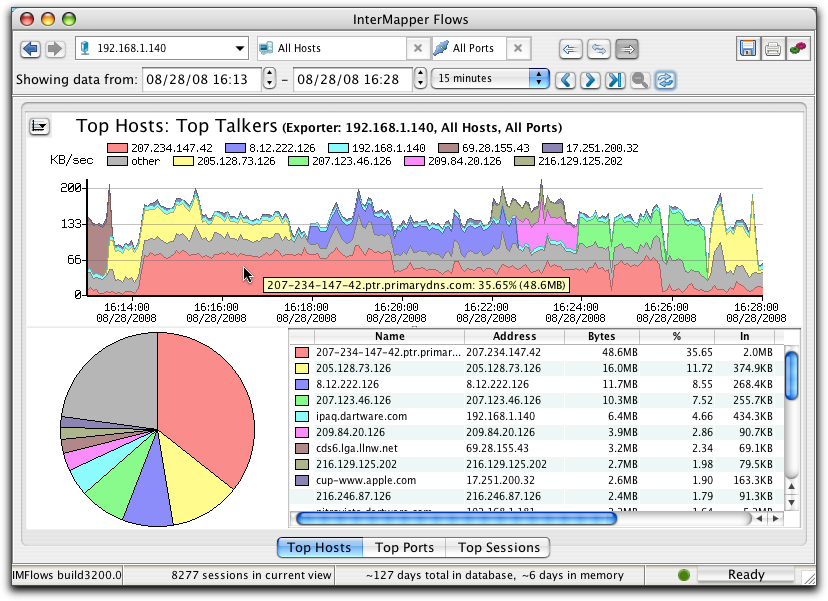
Task: Click the swap arrows icon near the save button
Action: (597, 47)
